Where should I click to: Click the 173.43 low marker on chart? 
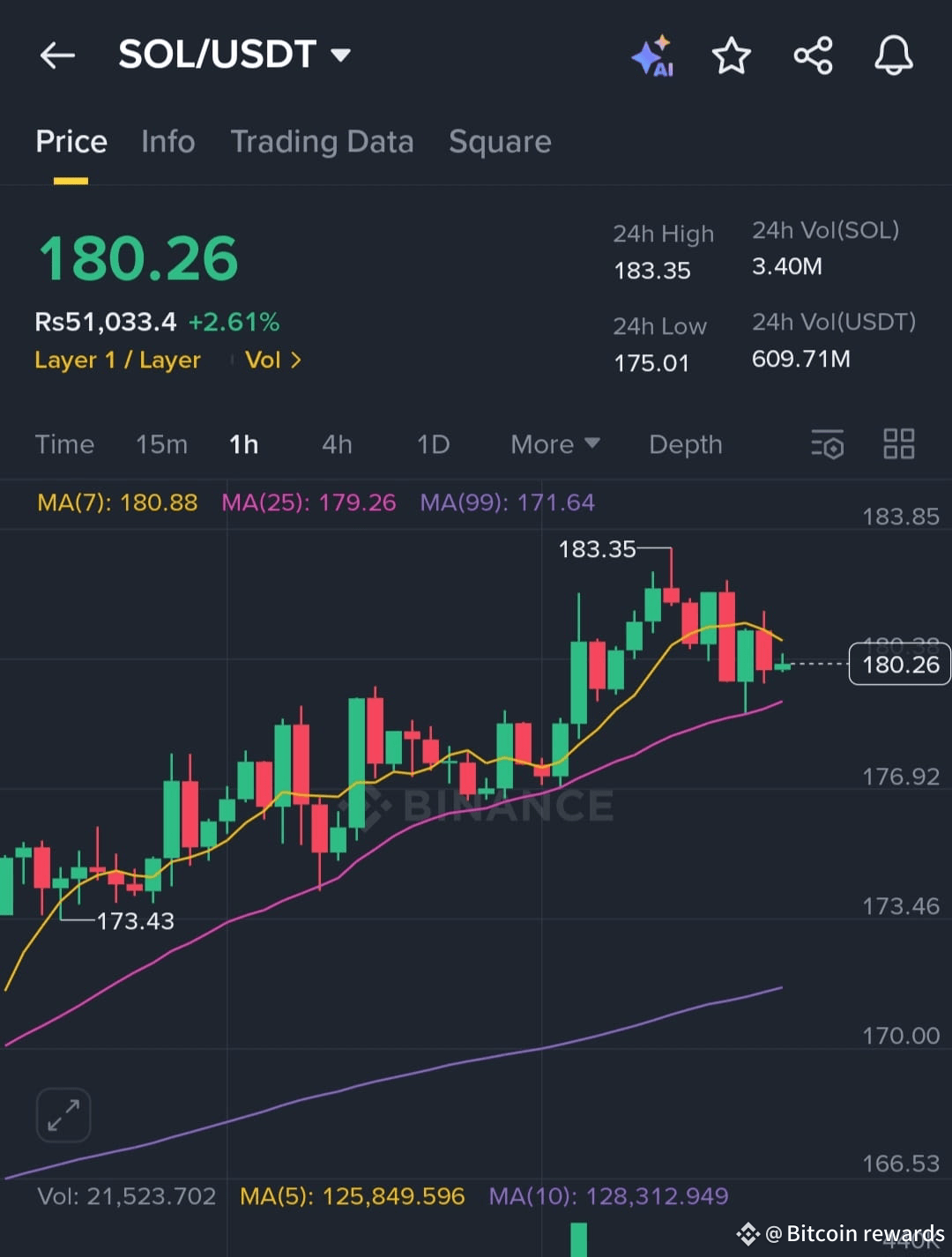(135, 921)
